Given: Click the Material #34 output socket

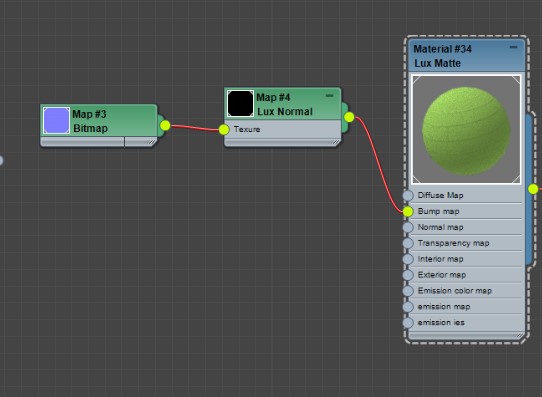Looking at the screenshot, I should point(533,189).
